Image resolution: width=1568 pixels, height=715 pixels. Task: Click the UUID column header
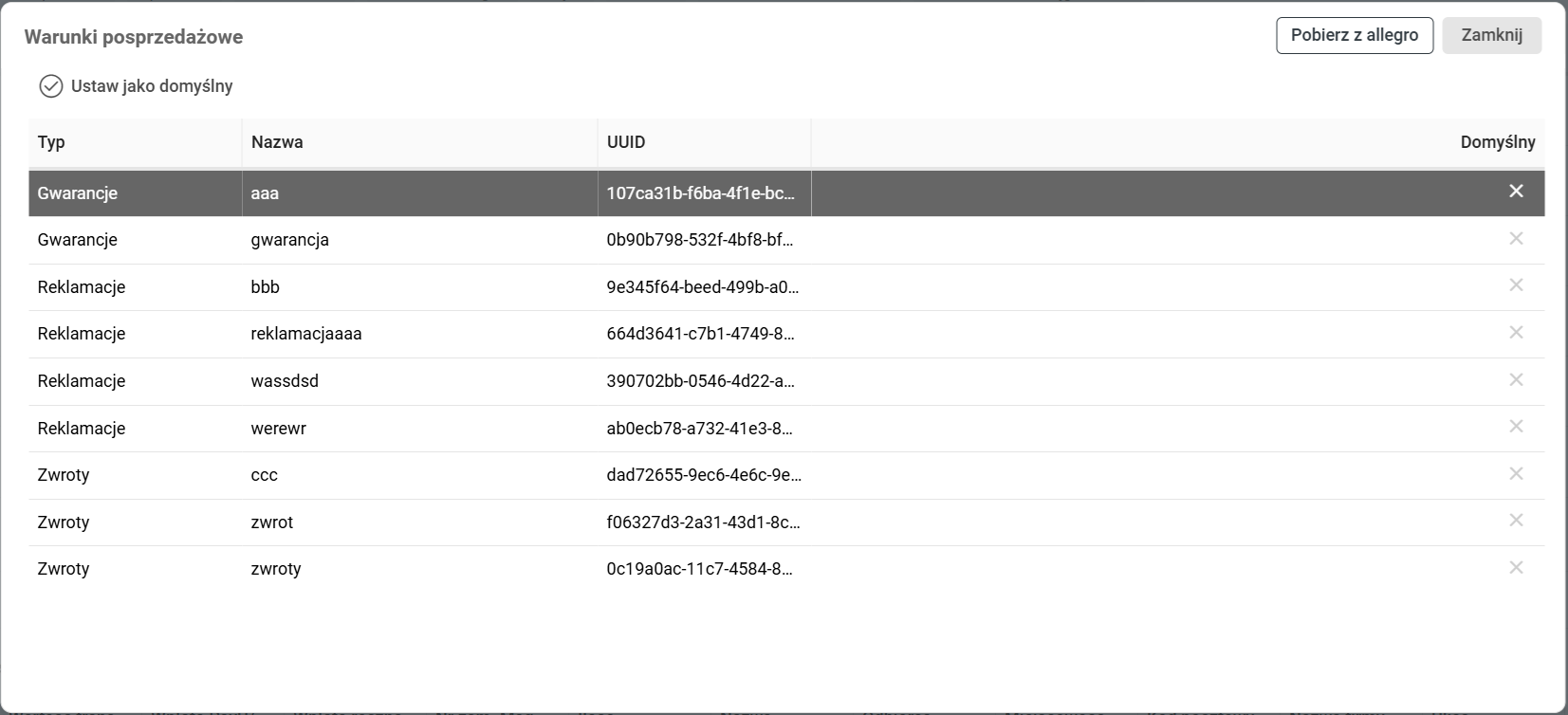point(626,142)
